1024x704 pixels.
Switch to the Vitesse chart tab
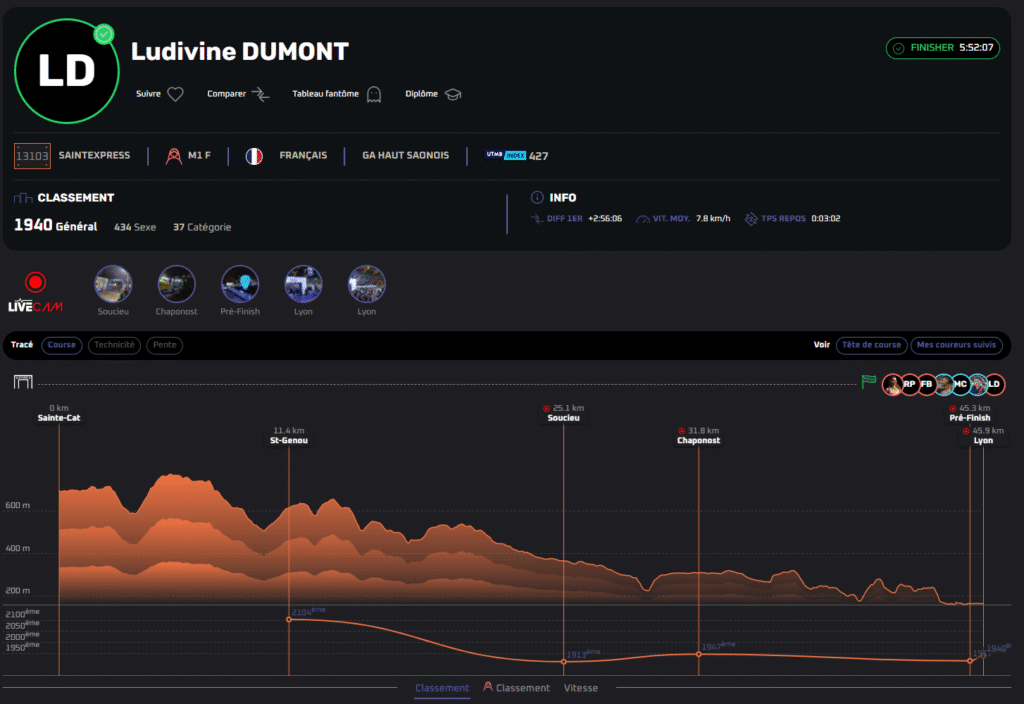tap(581, 688)
